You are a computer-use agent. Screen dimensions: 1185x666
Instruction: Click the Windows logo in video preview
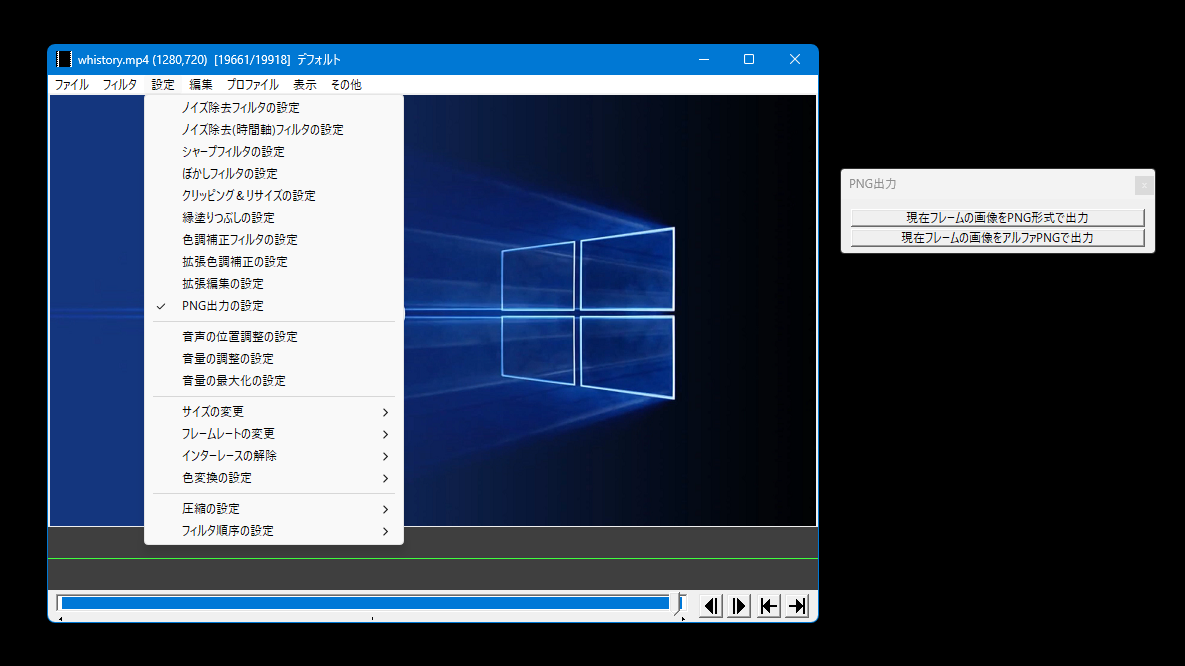[x=587, y=312]
